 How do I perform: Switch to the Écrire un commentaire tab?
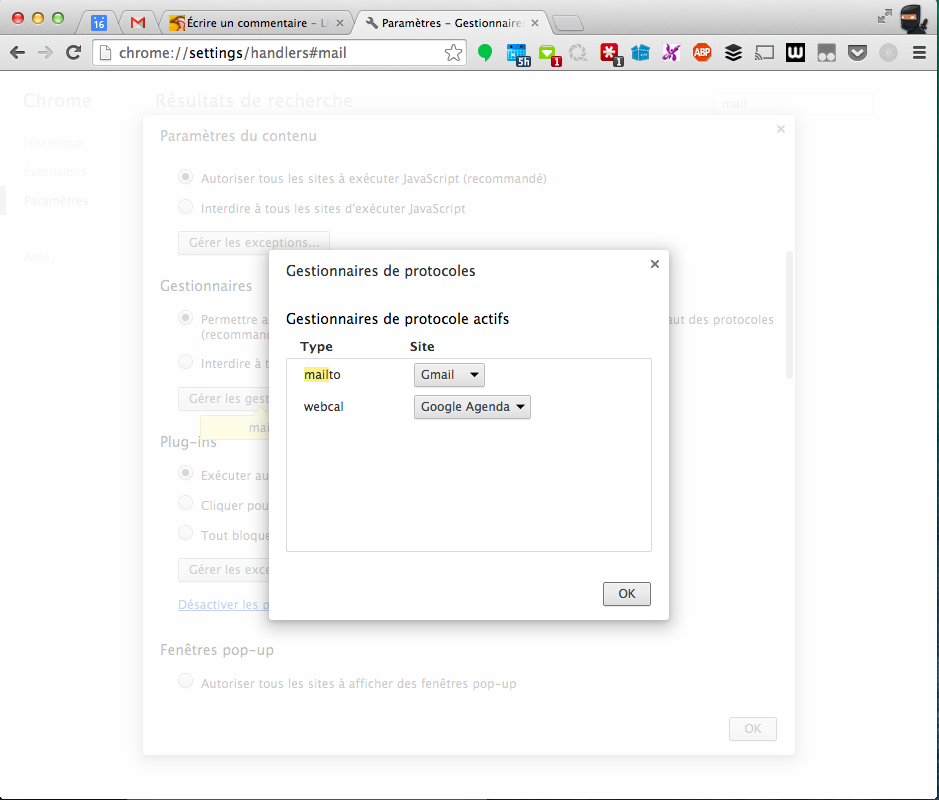[256, 23]
